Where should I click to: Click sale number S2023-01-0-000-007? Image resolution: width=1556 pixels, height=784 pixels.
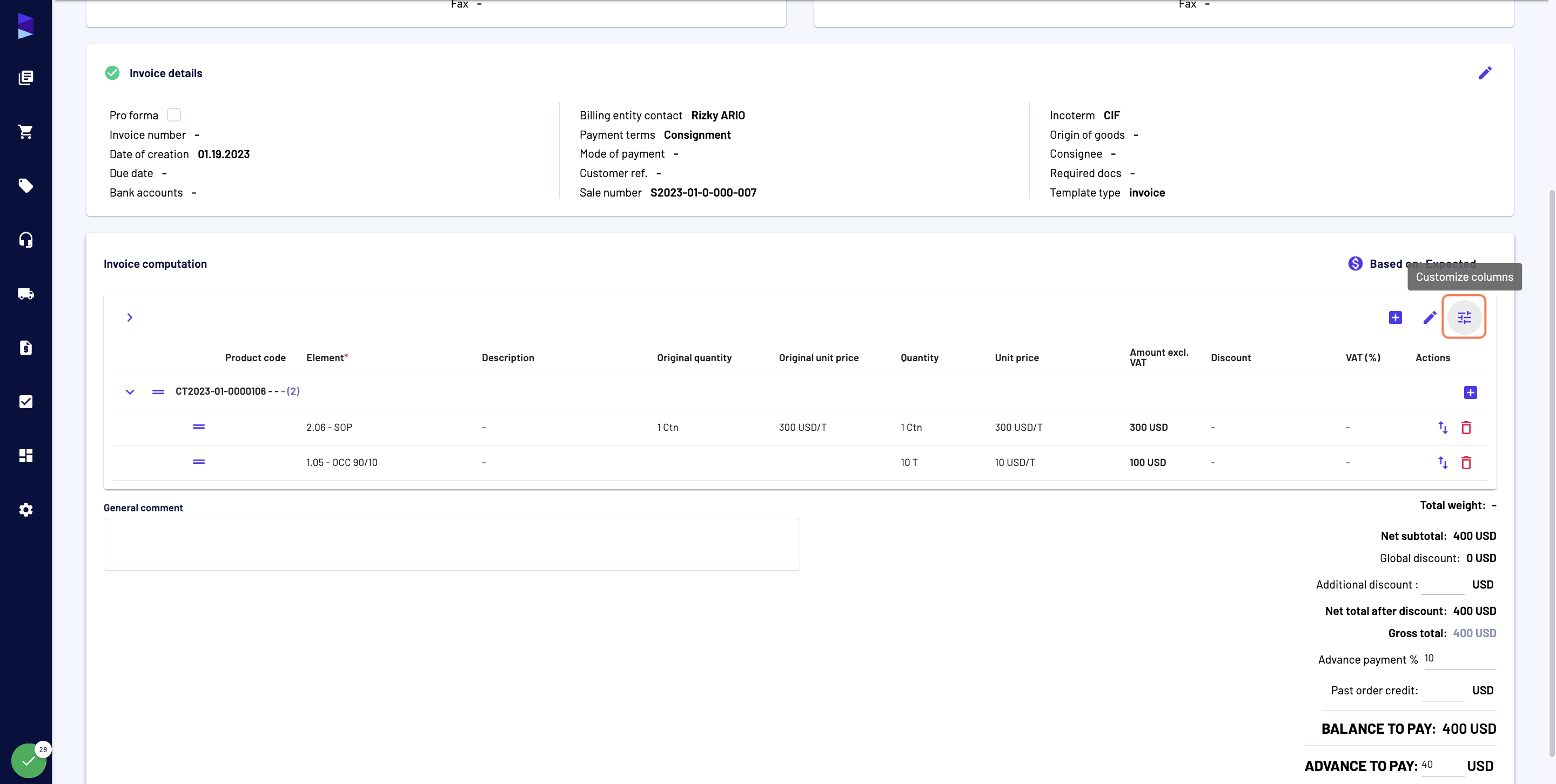pyautogui.click(x=703, y=193)
